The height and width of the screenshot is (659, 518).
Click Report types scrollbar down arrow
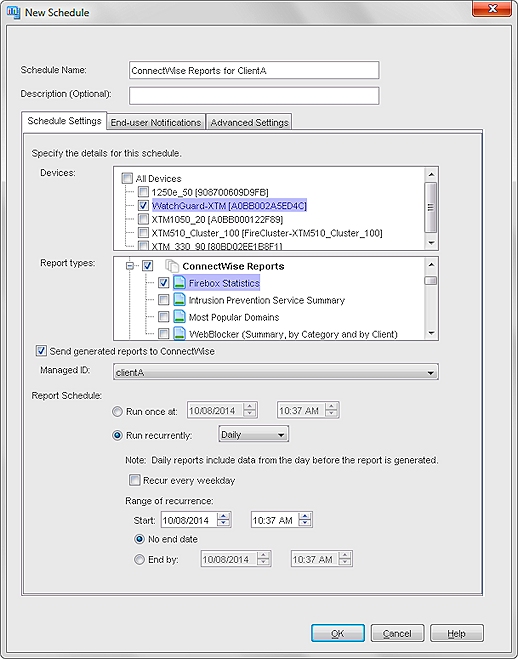431,333
